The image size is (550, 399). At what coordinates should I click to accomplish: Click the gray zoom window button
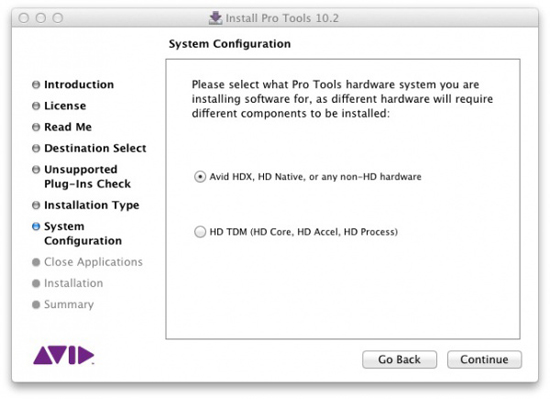click(x=58, y=18)
